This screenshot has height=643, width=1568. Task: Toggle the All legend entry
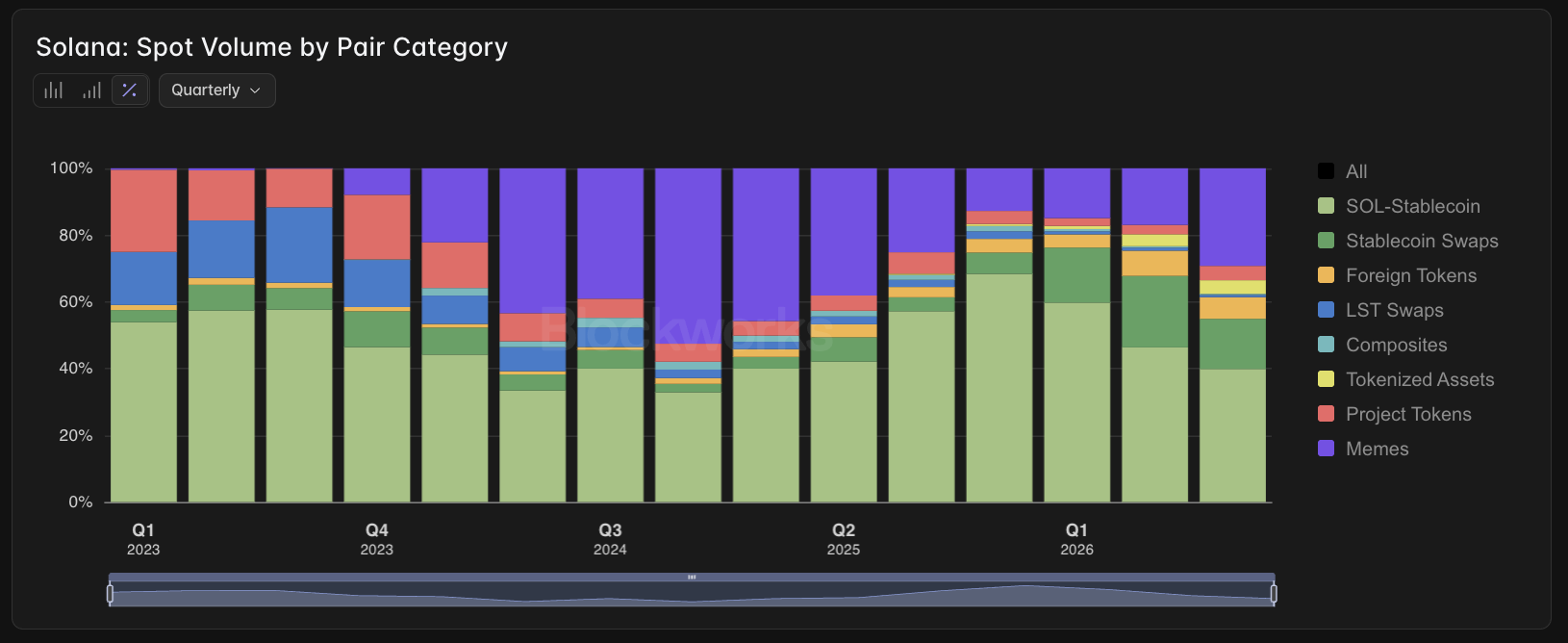click(1343, 171)
